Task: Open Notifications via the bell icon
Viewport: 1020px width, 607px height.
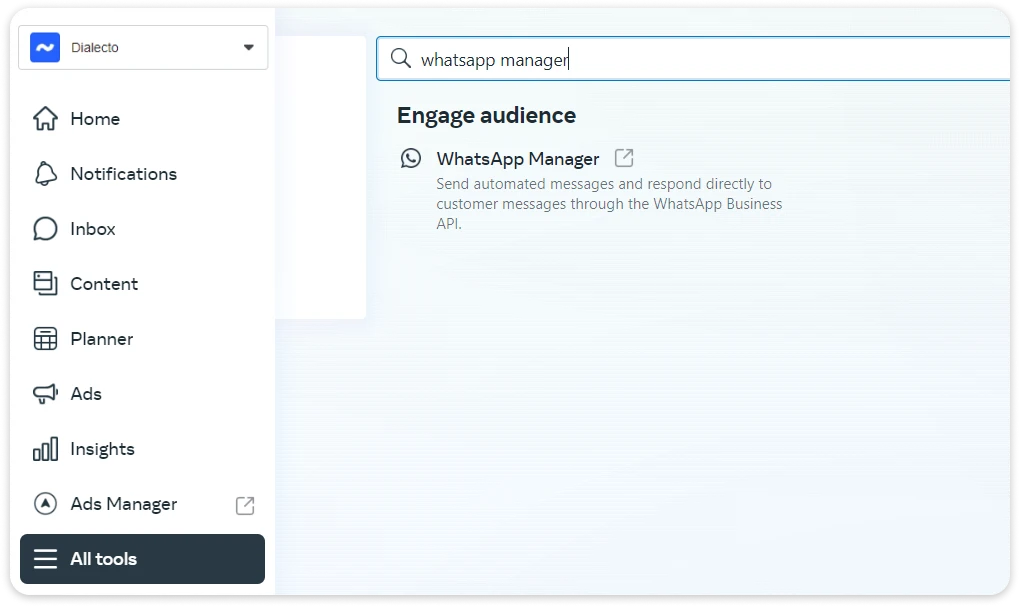Action: point(45,174)
